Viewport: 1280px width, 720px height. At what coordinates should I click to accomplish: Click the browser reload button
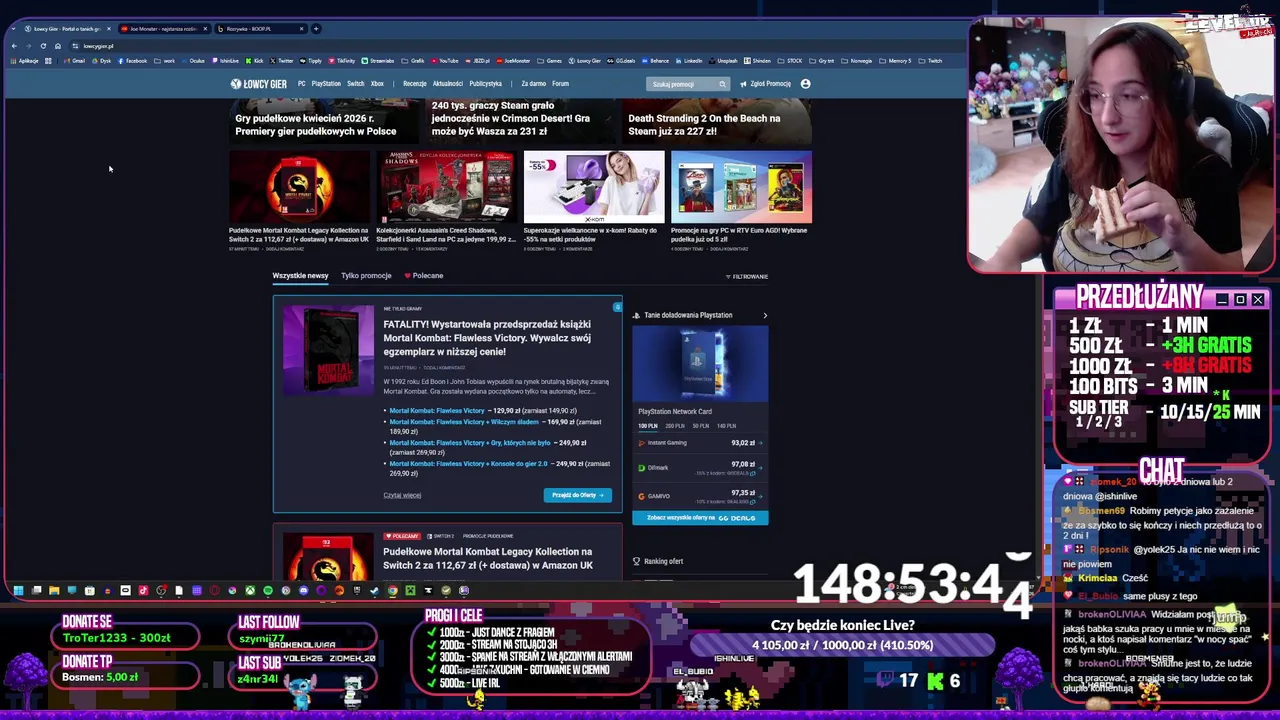(43, 46)
